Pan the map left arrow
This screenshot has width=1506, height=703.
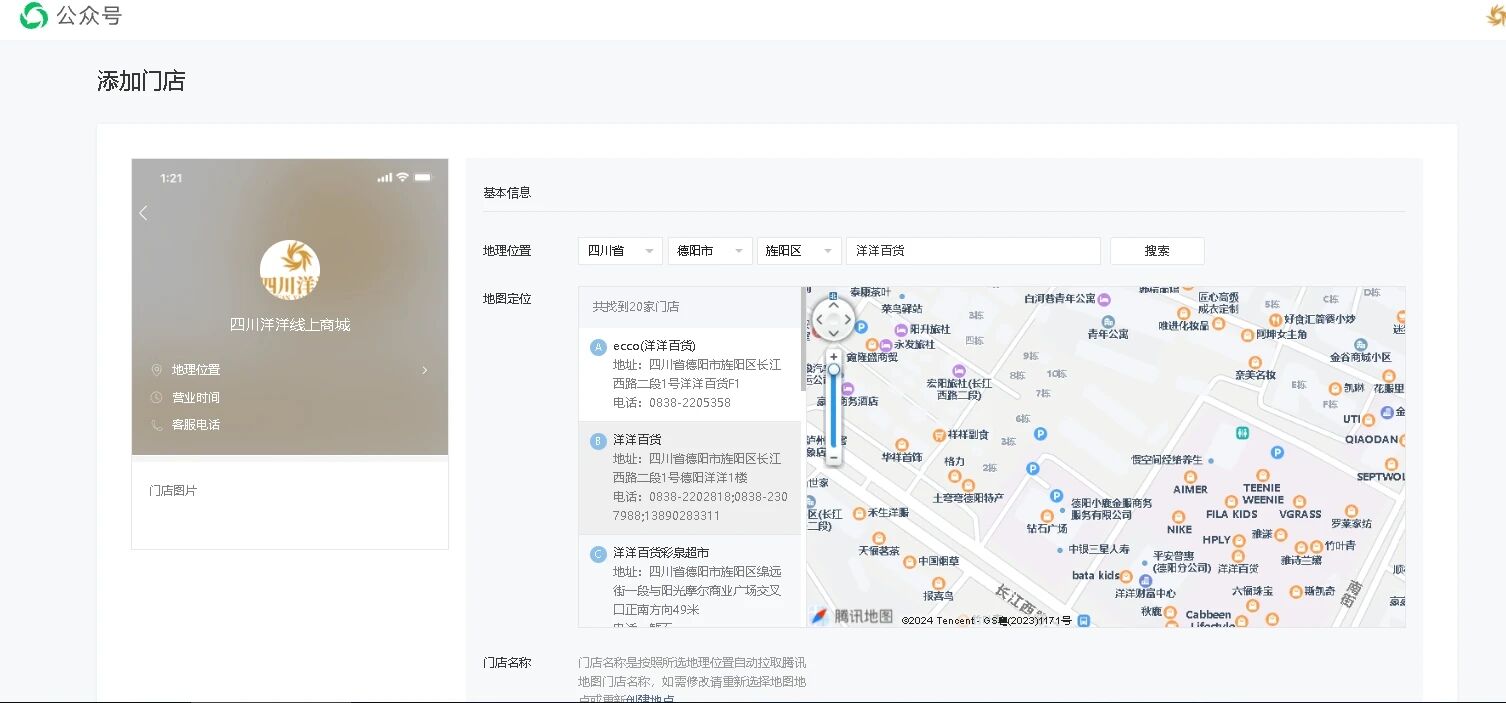(x=818, y=321)
